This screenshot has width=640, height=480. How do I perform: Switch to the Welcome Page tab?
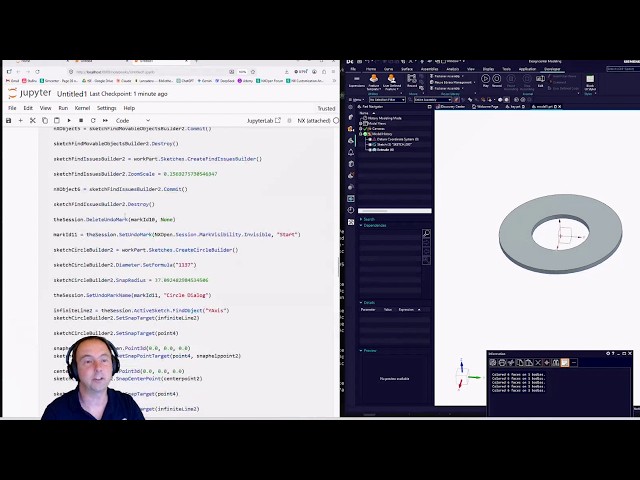[485, 107]
